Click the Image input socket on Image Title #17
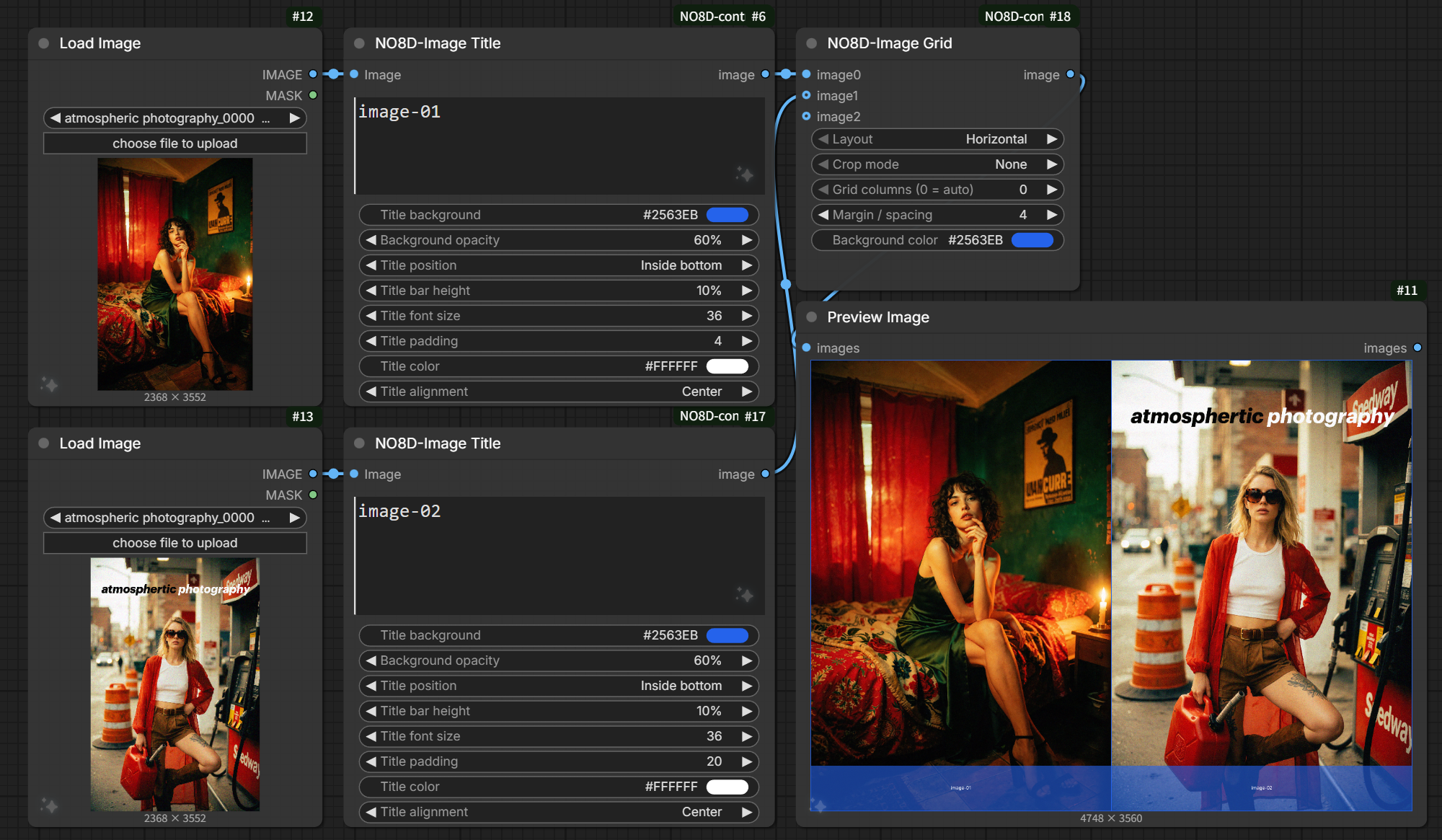Viewport: 1442px width, 840px height. coord(354,474)
